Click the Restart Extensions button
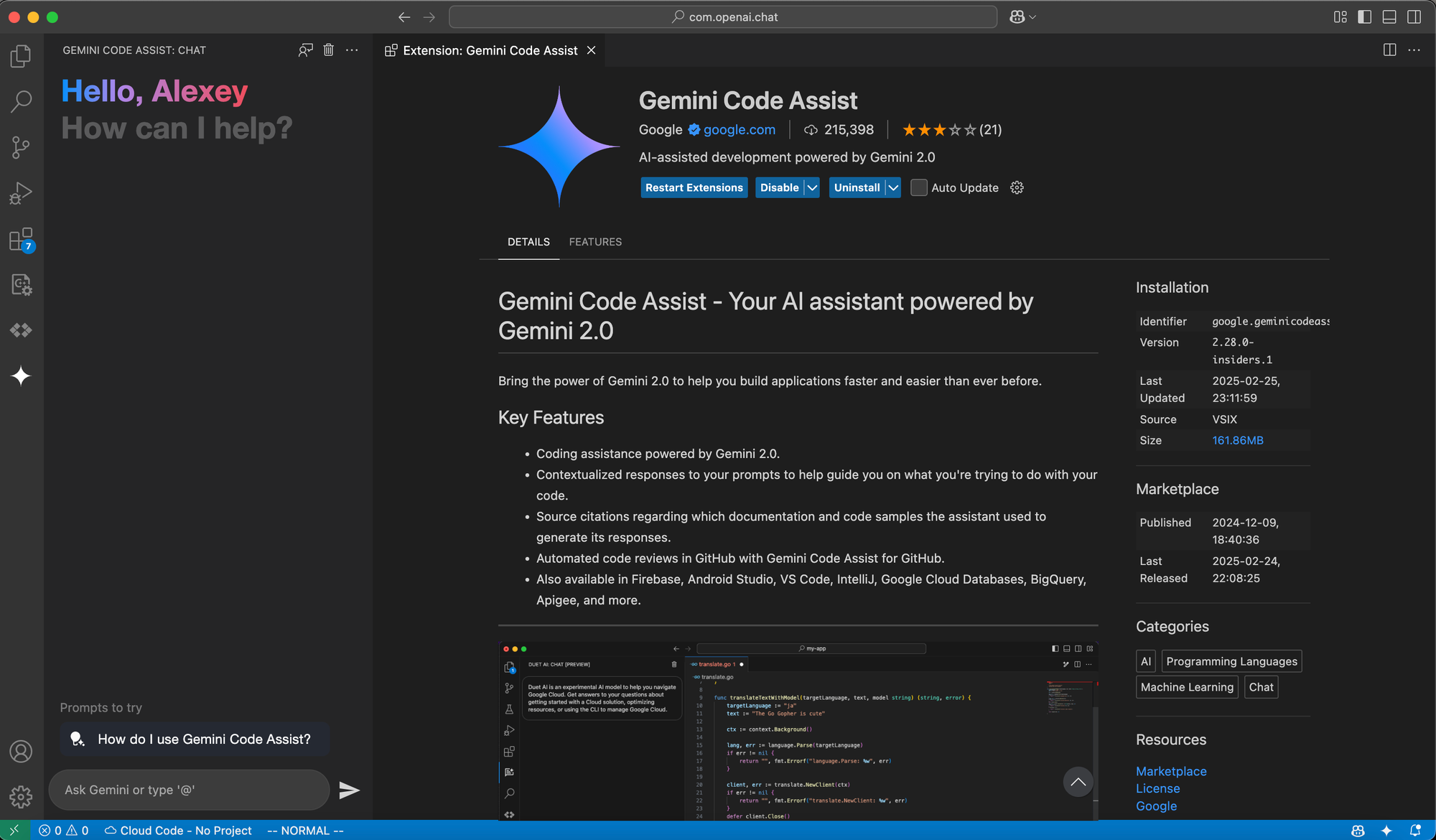Image resolution: width=1436 pixels, height=840 pixels. pyautogui.click(x=694, y=187)
